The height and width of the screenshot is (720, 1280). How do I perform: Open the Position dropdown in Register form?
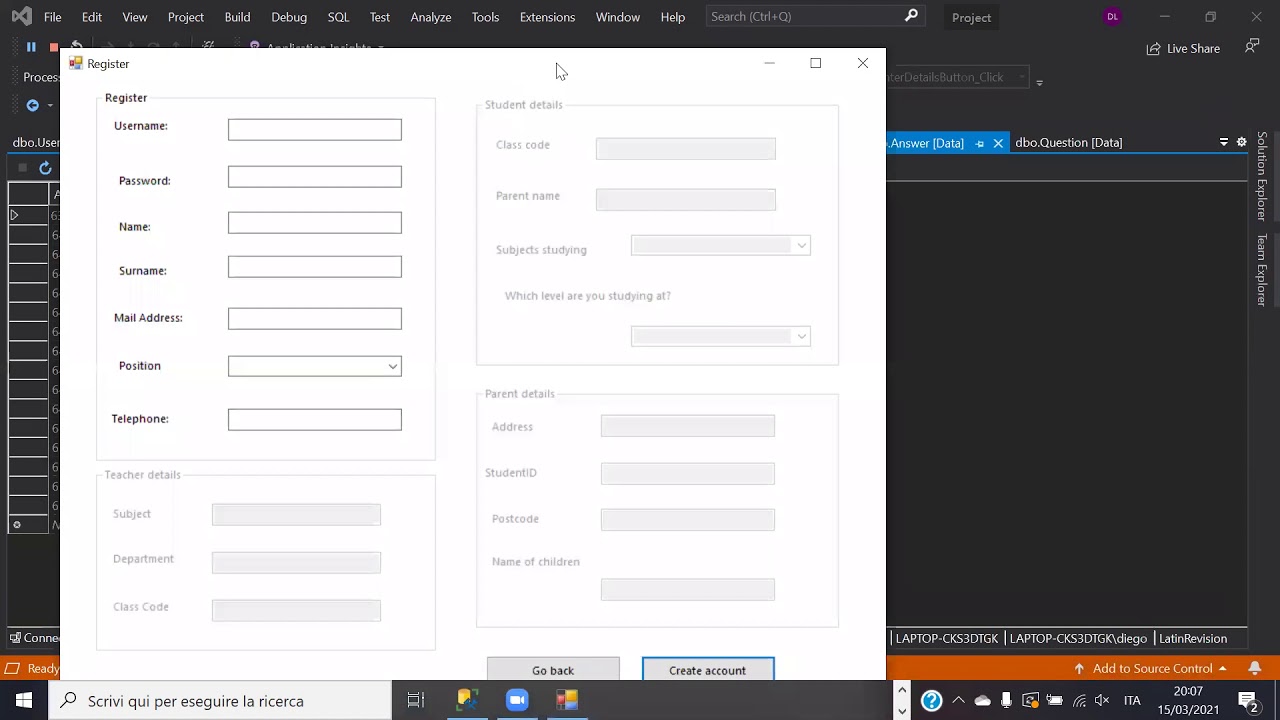(x=393, y=367)
